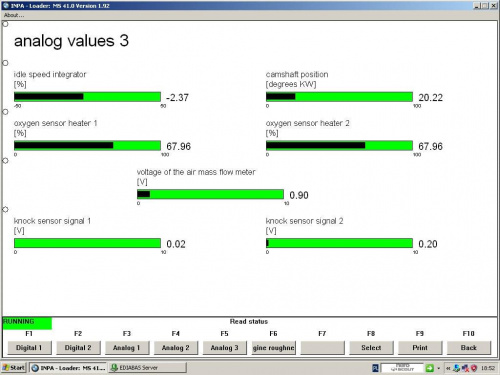Click the 'Read status' label
Screen dimensions: 500x375
pyautogui.click(x=249, y=322)
